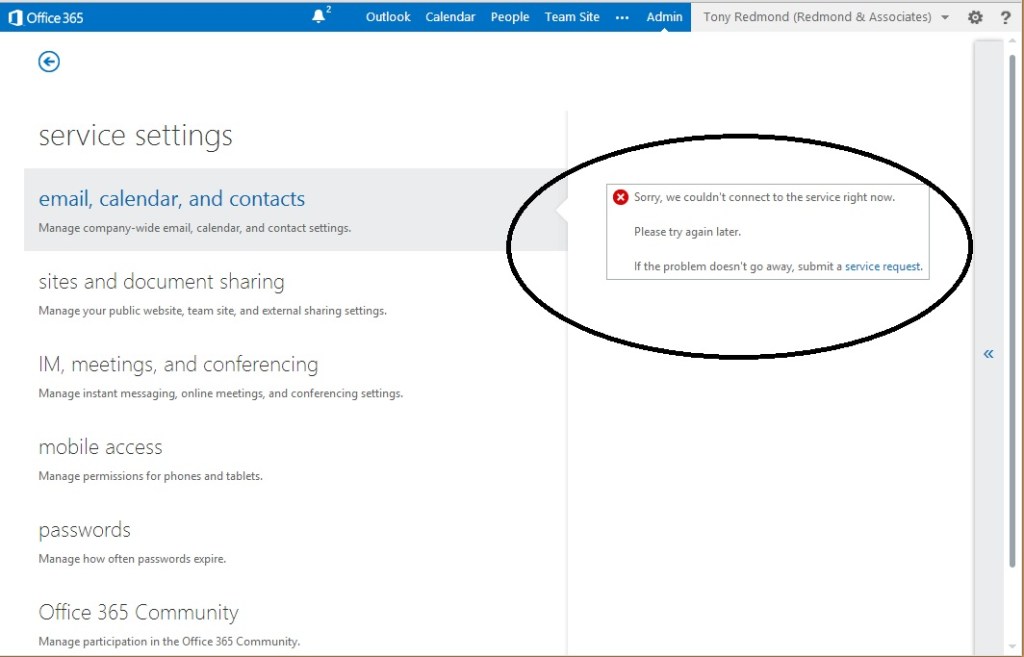Viewport: 1024px width, 657px height.
Task: Click the settings gear icon
Action: tap(975, 17)
